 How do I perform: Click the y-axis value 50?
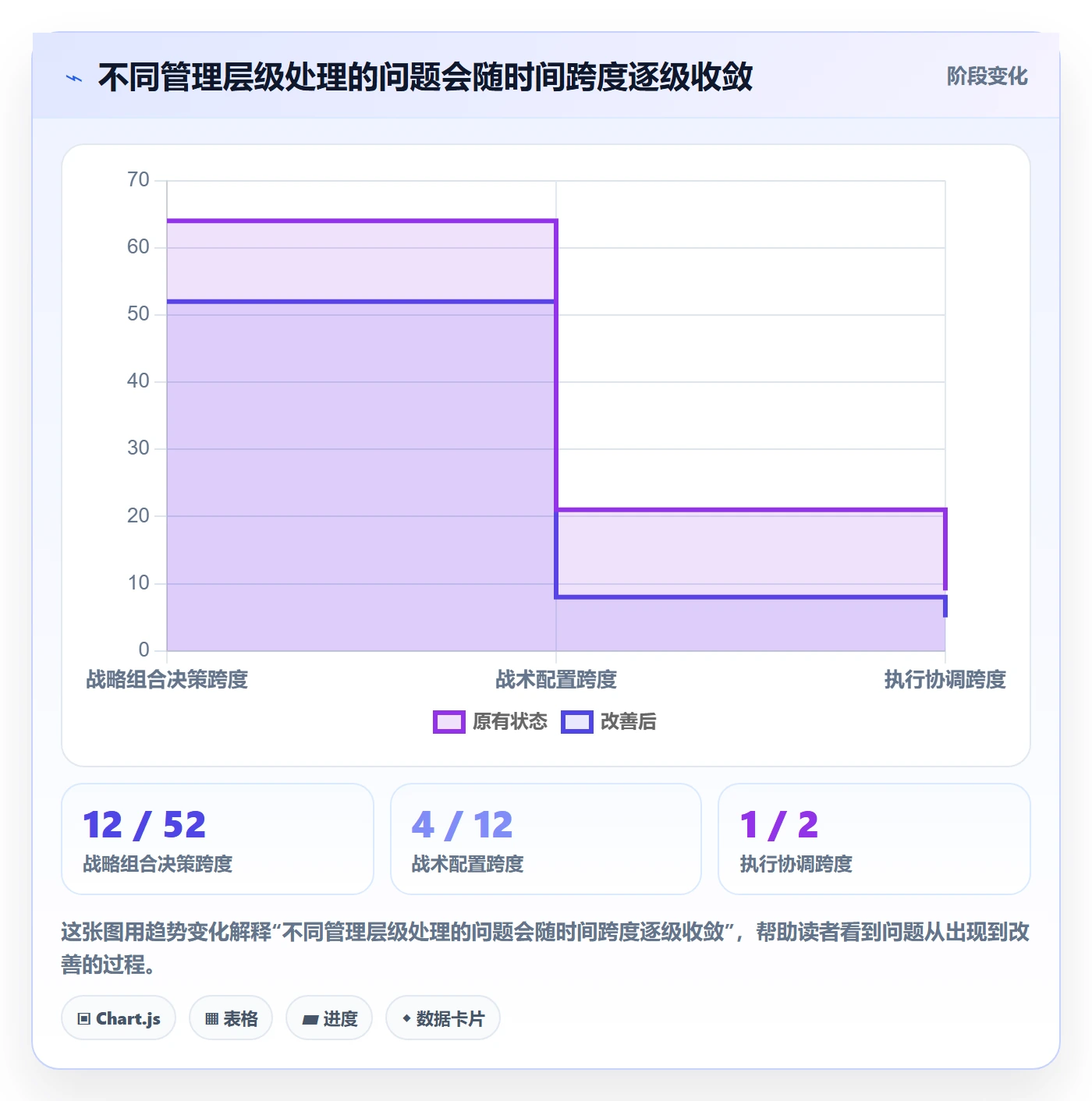[x=138, y=314]
